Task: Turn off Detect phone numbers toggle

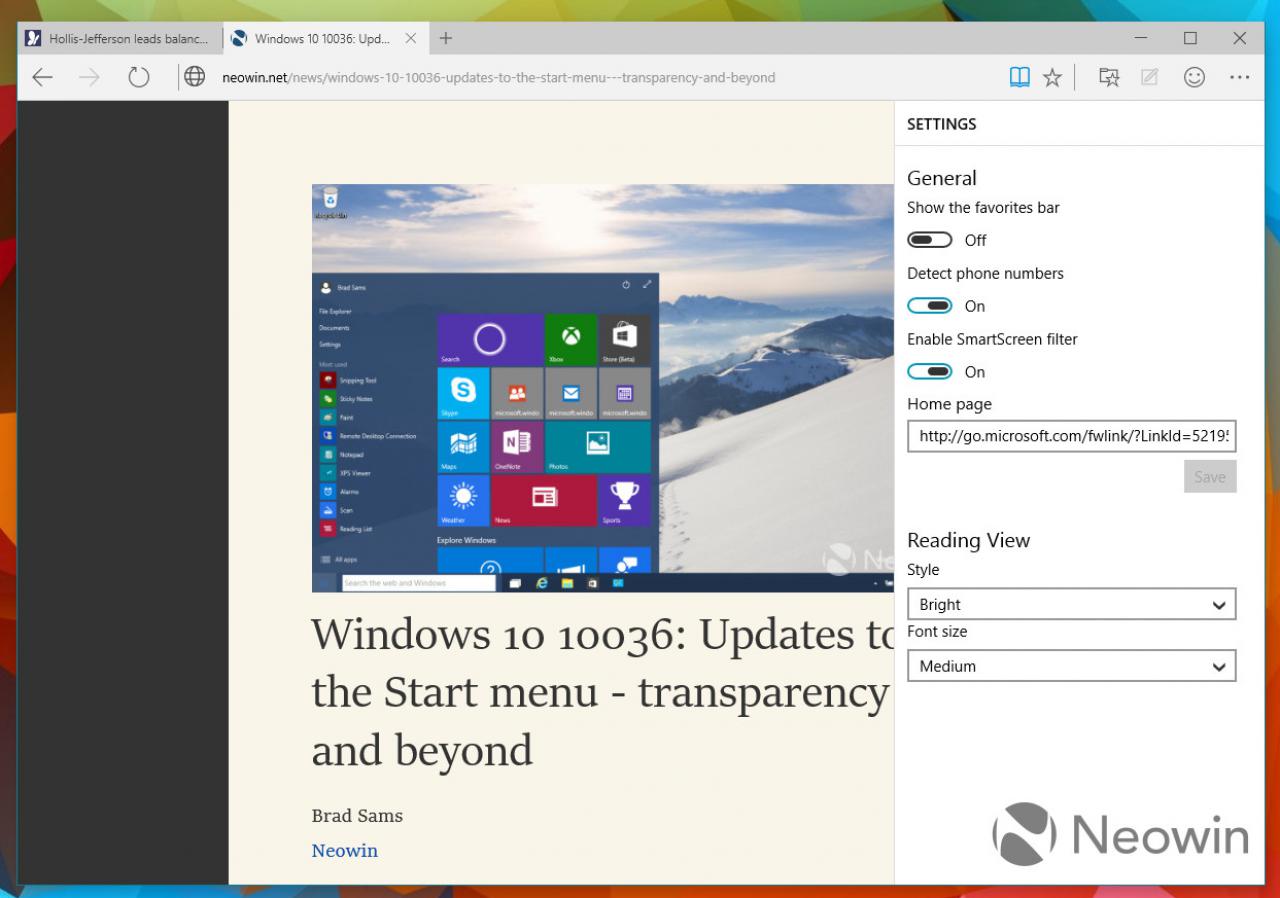Action: click(x=929, y=306)
